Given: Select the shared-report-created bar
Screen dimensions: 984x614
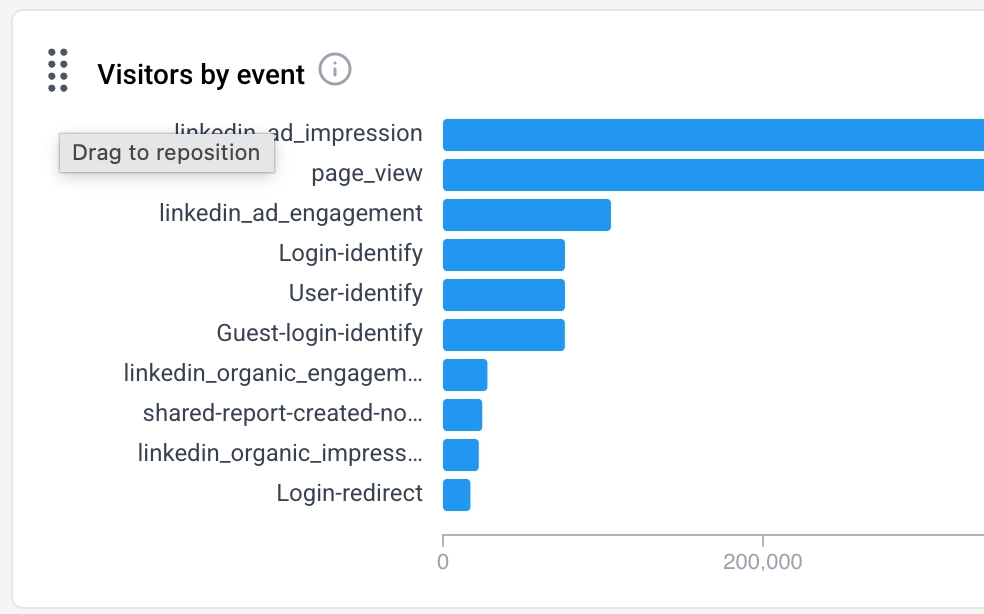Looking at the screenshot, I should 462,415.
